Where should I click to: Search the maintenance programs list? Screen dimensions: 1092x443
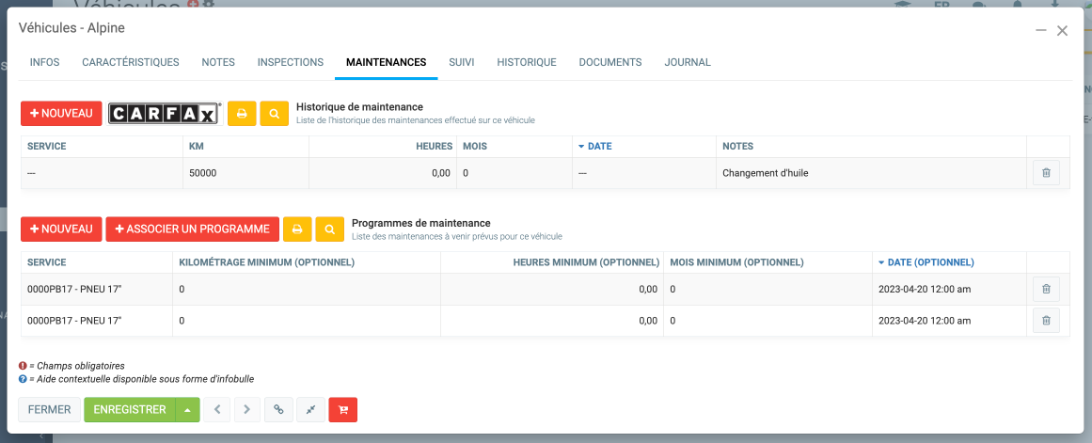330,229
